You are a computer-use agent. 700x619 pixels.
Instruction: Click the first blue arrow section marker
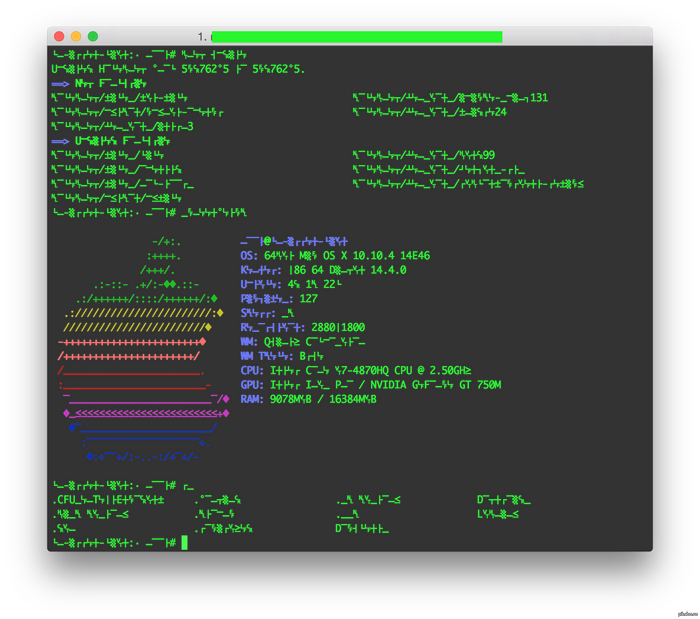(x=59, y=84)
